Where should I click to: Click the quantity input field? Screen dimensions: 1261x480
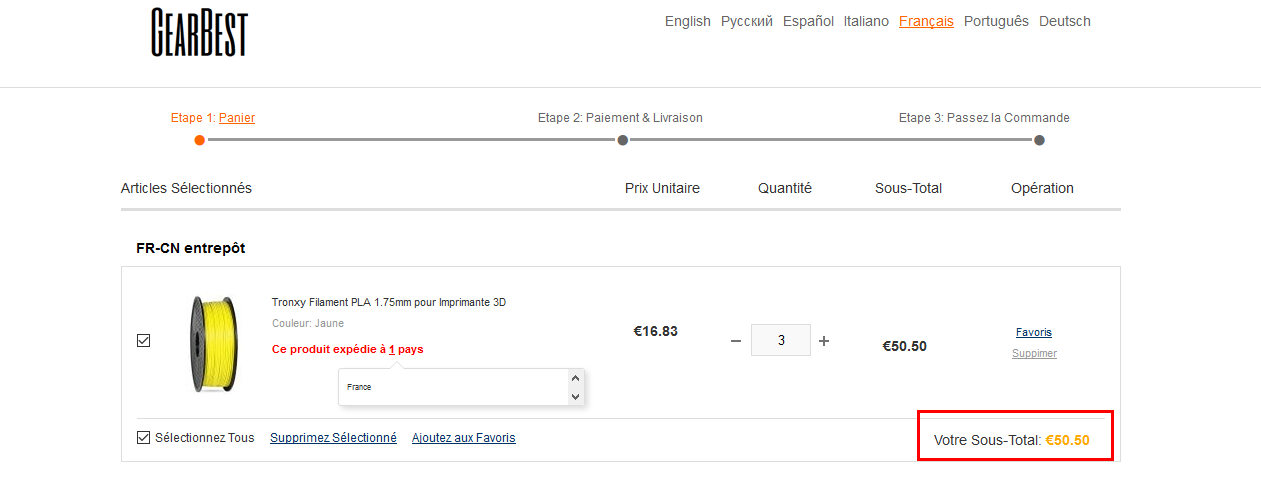[780, 340]
